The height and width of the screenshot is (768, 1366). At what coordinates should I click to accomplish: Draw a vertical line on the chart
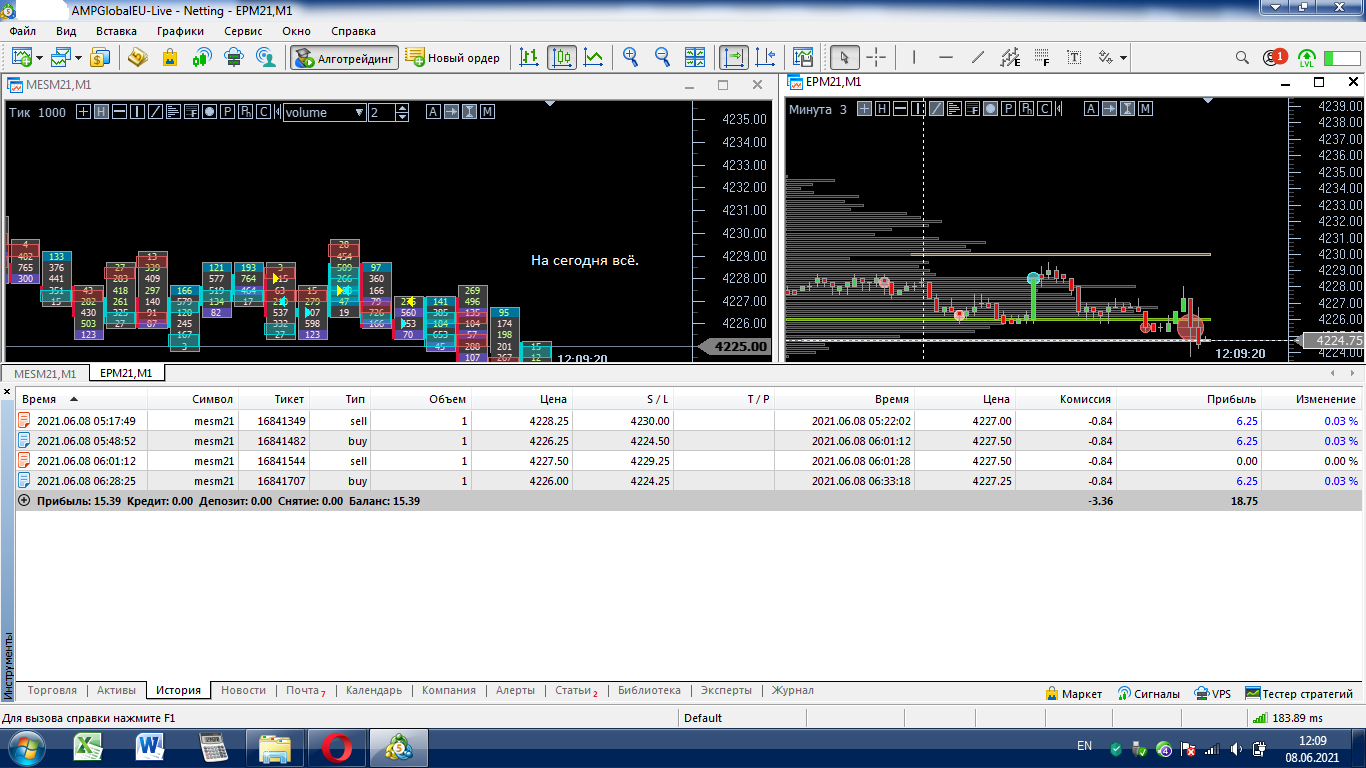pyautogui.click(x=914, y=57)
